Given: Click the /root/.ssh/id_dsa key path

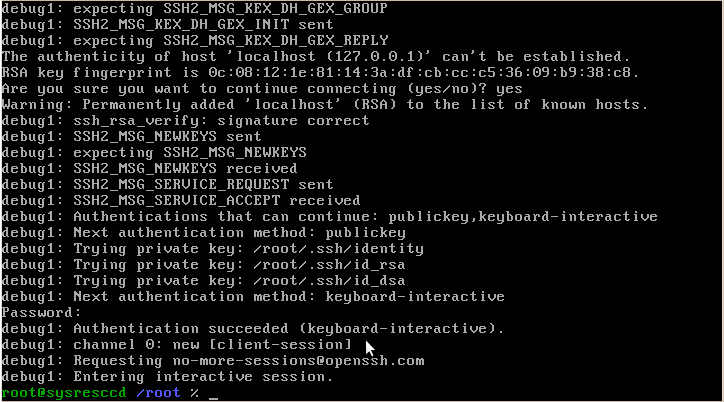Looking at the screenshot, I should click(x=329, y=281).
